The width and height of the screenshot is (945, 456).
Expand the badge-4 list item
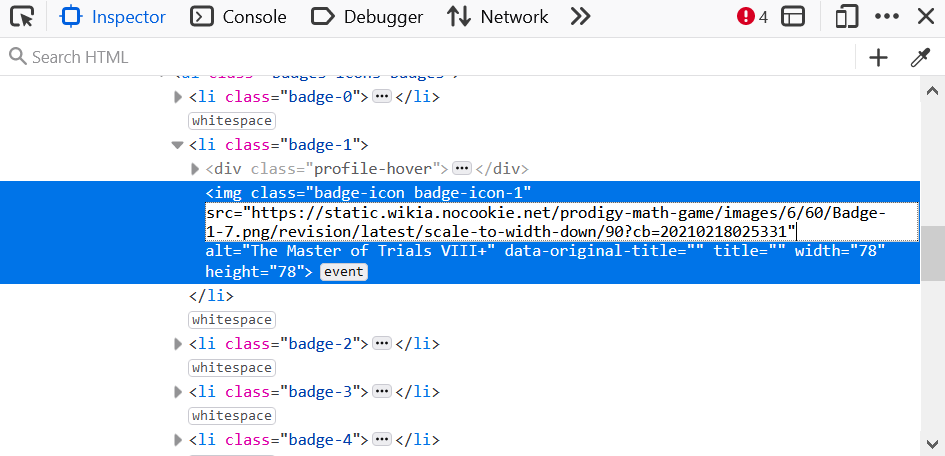178,440
